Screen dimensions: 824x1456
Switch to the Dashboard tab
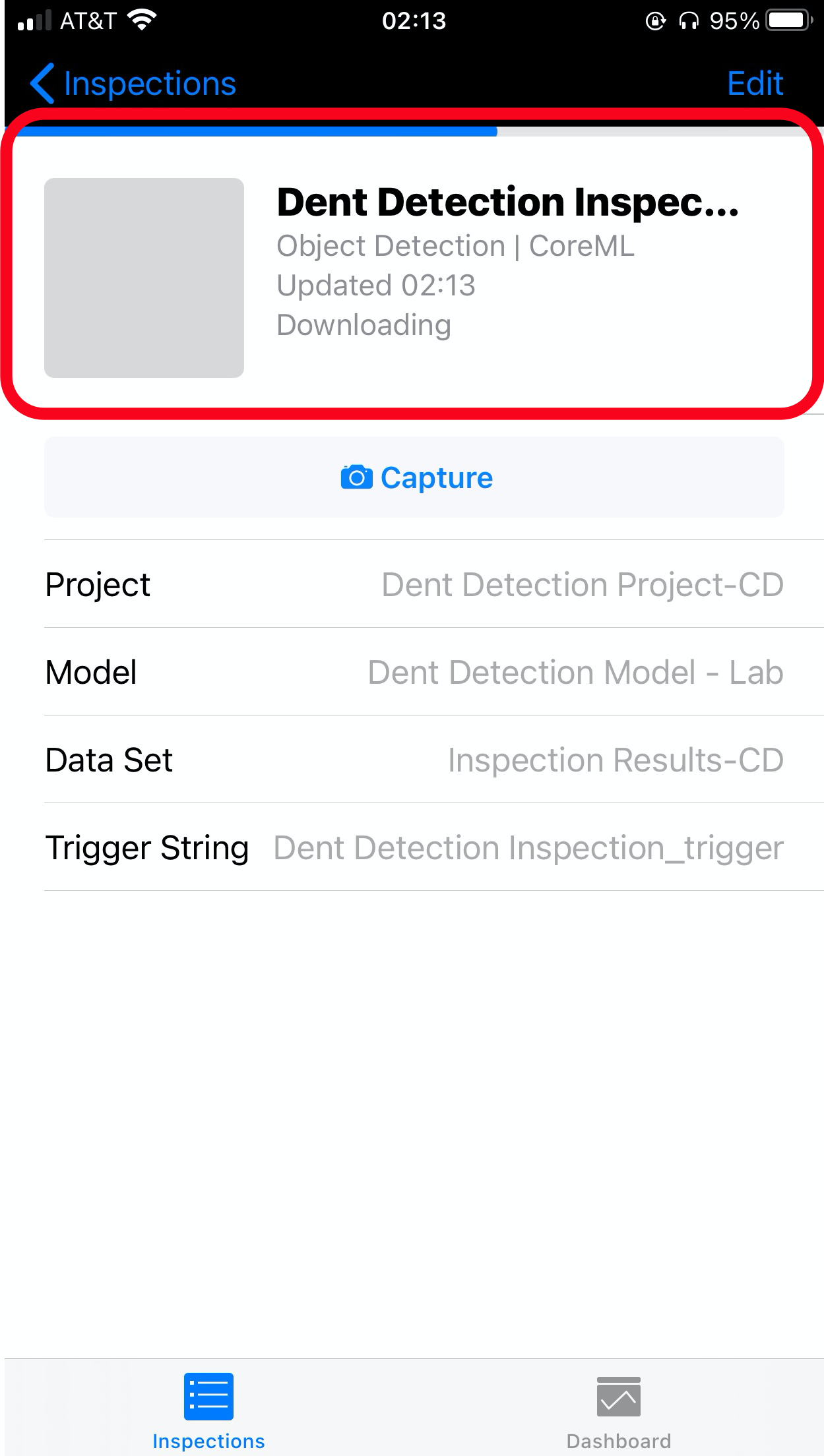pyautogui.click(x=619, y=1411)
